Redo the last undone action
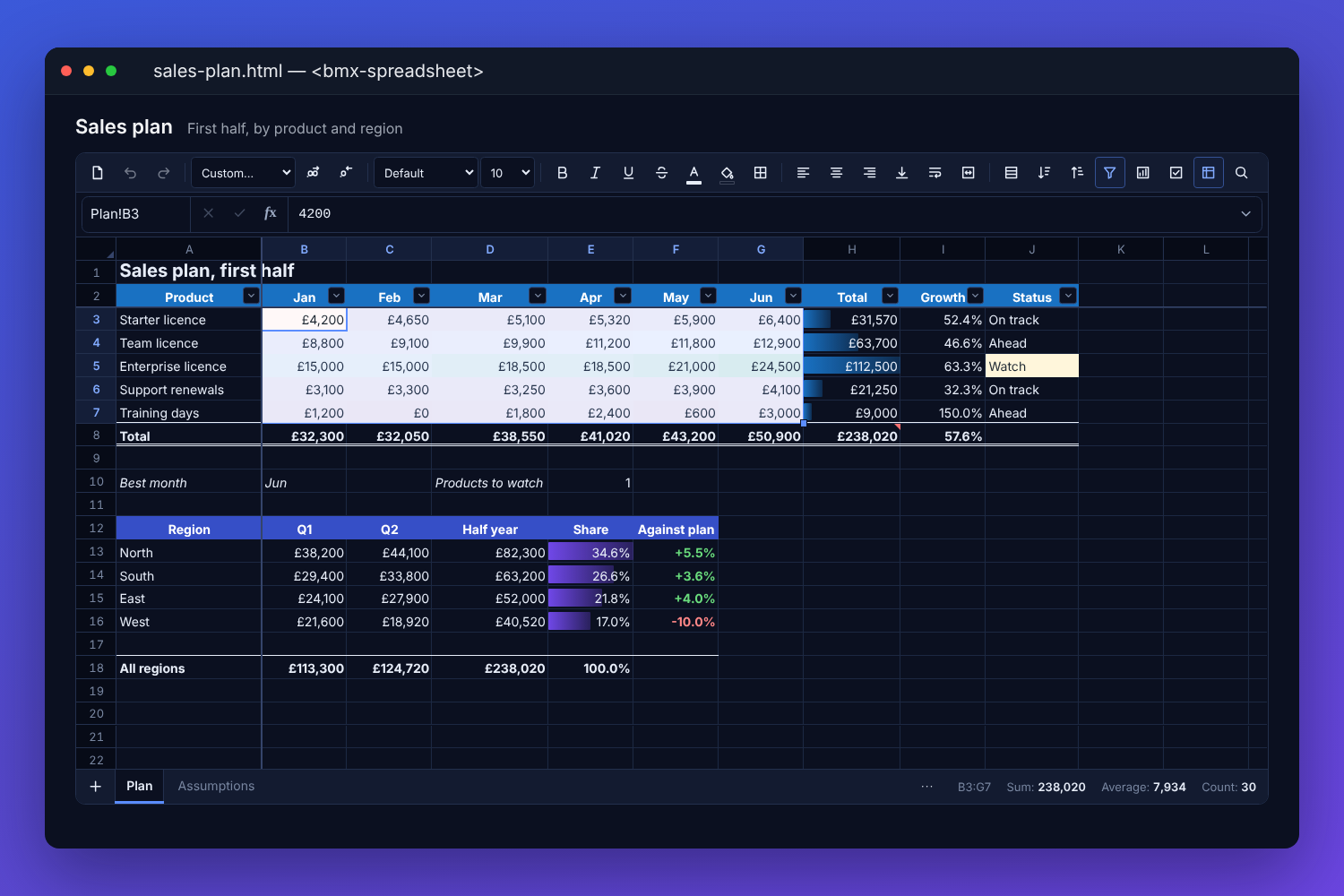The width and height of the screenshot is (1344, 896). point(164,173)
